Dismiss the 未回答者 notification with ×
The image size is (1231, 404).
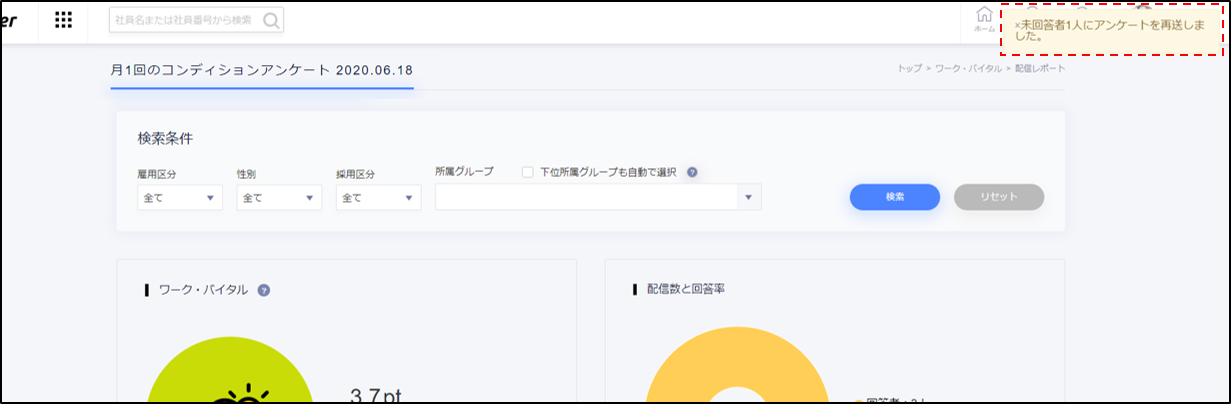(1017, 25)
